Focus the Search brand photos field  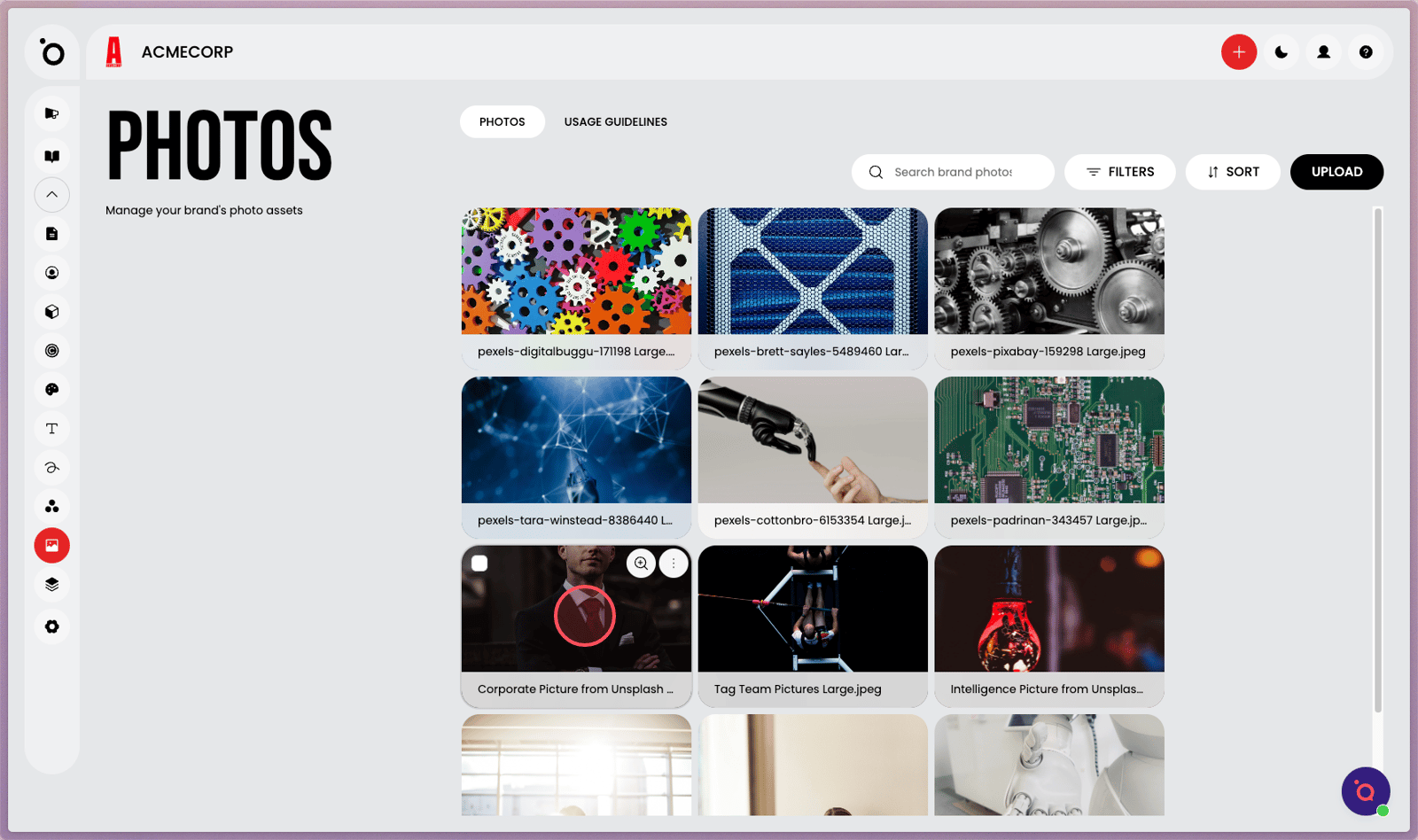(x=953, y=172)
